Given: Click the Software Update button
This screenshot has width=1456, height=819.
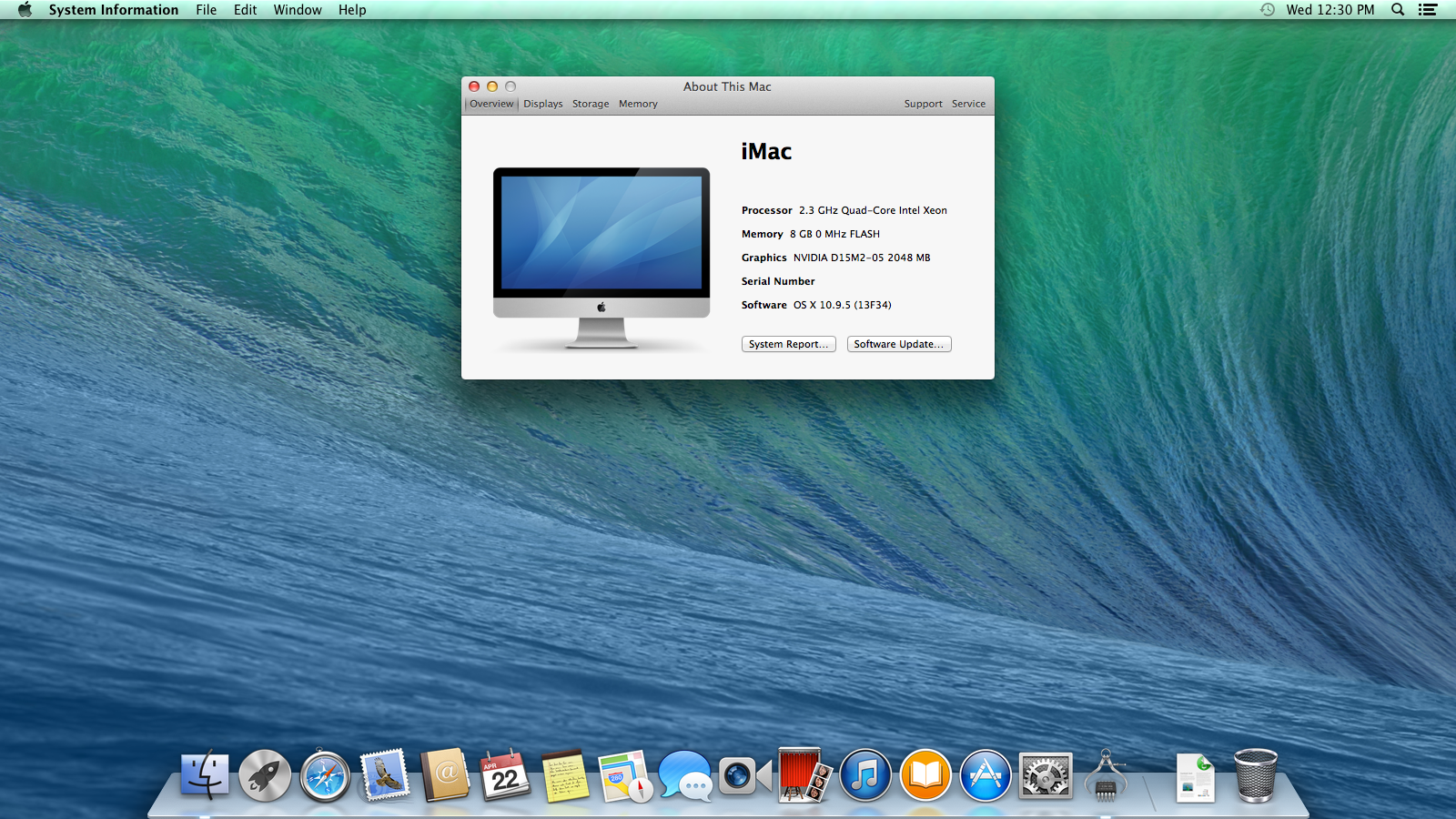Looking at the screenshot, I should tap(898, 344).
